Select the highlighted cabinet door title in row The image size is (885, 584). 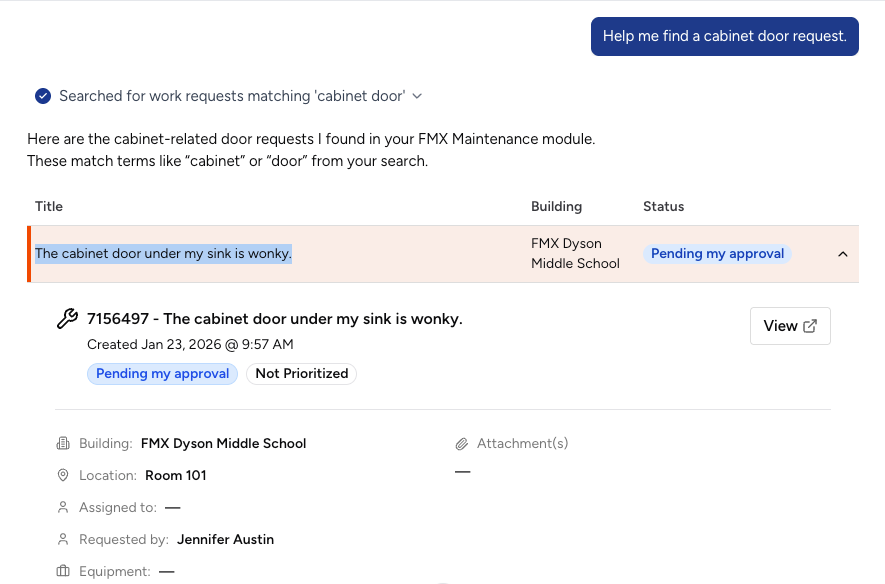click(x=163, y=254)
